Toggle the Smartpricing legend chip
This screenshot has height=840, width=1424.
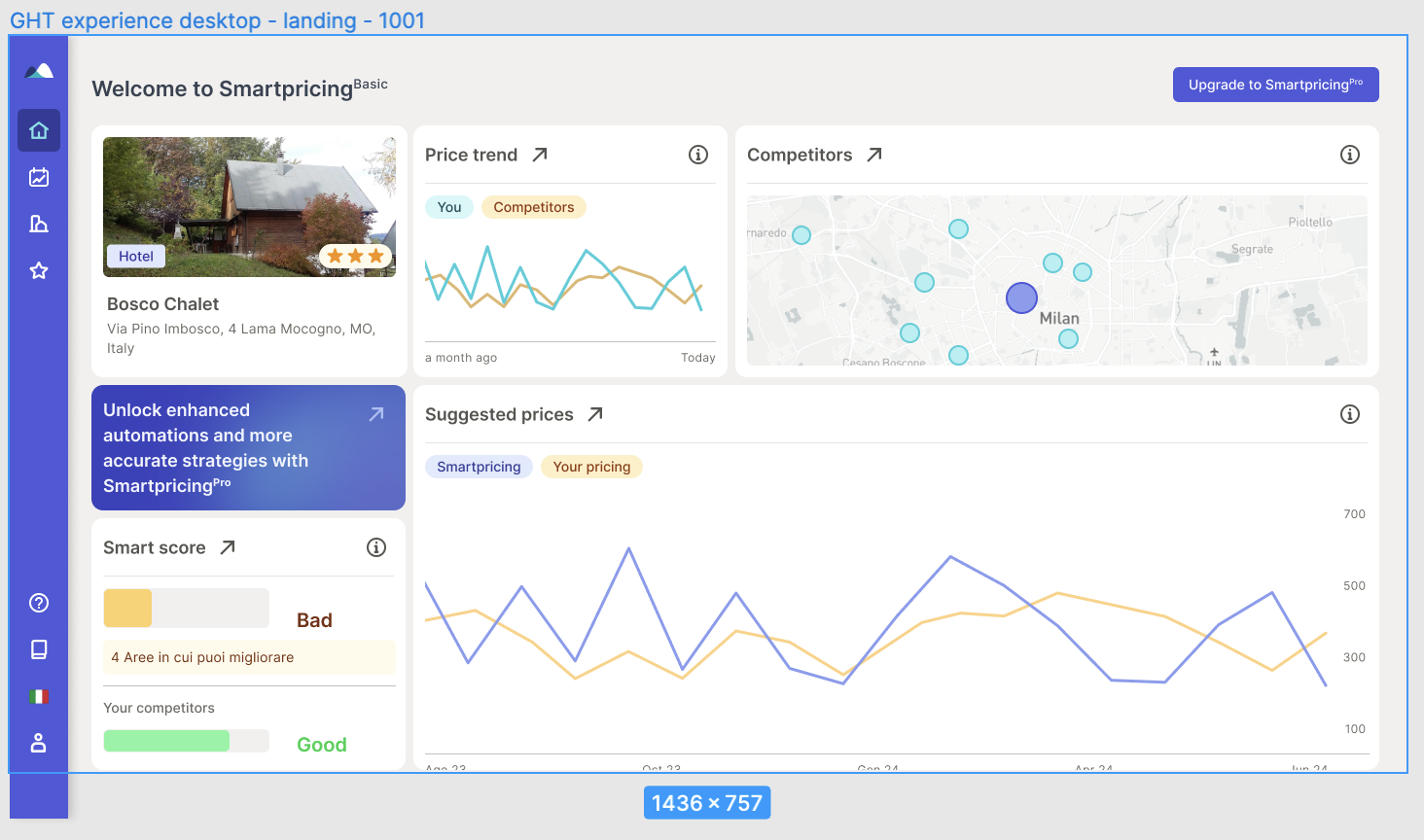tap(479, 467)
